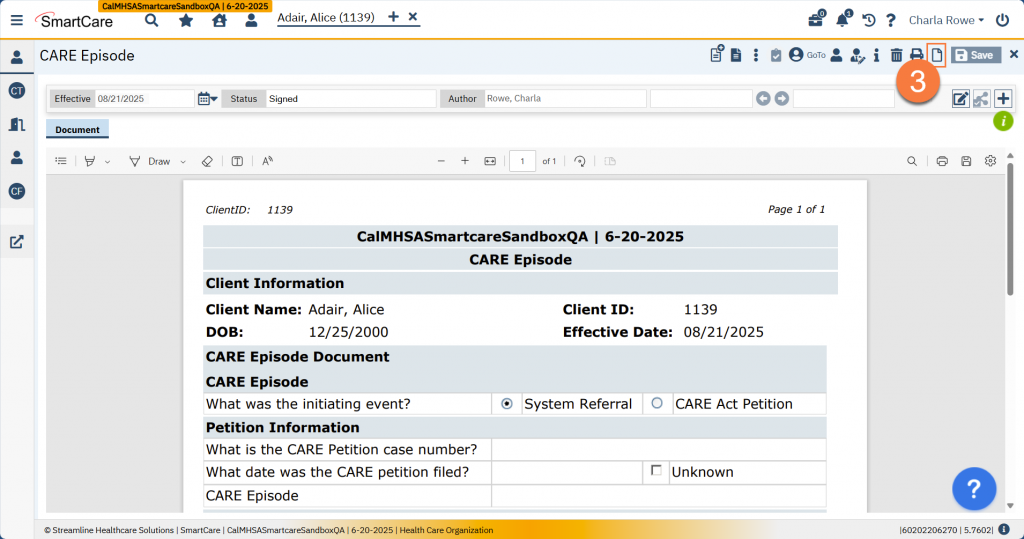Select the Draw tool
Screen dimensions: 1024x539
150,161
